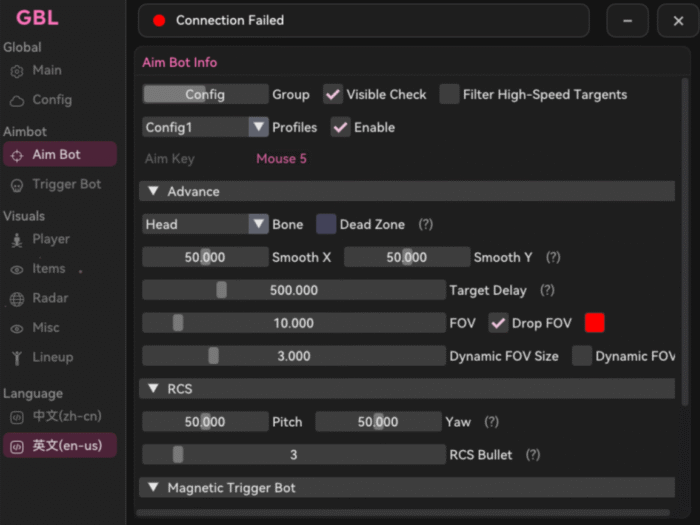Open the Config1 Profiles dropdown
700x525 pixels.
[205, 127]
